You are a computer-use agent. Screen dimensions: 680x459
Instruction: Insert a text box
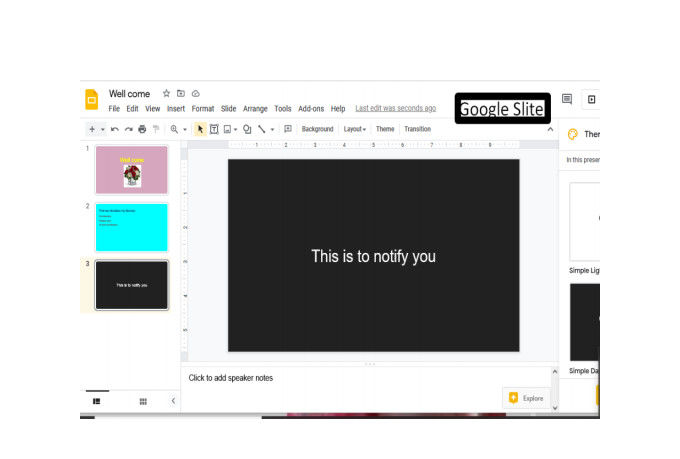tap(214, 129)
